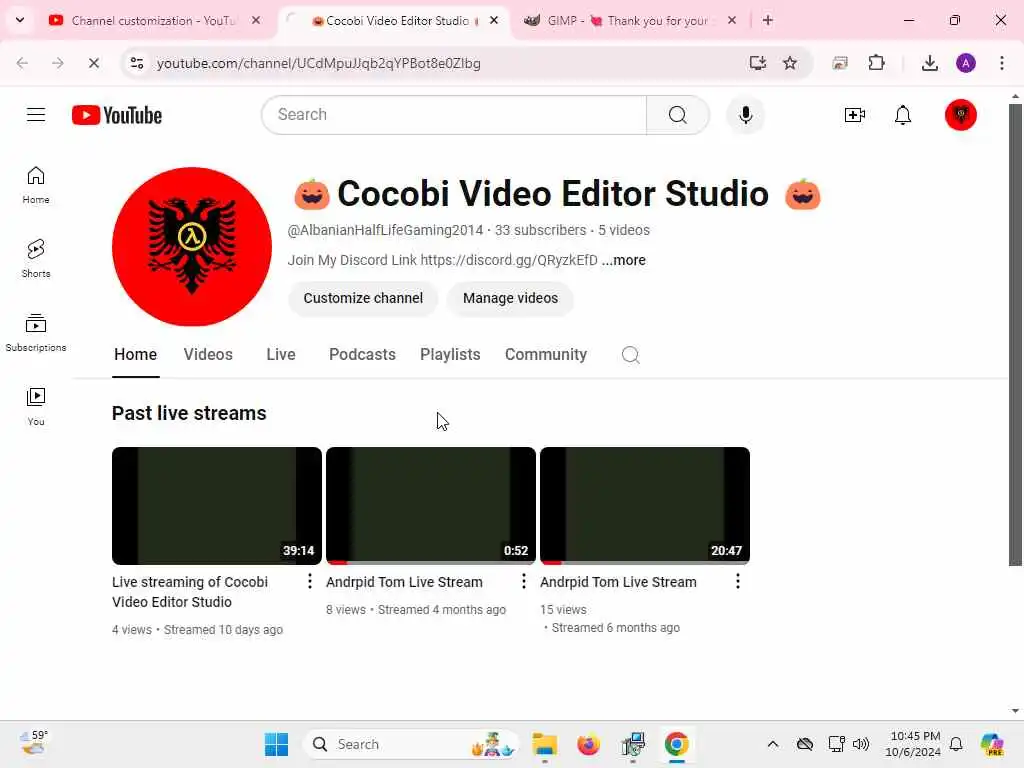
Task: Open options for Live streaming of Cocobi video
Action: [x=310, y=581]
